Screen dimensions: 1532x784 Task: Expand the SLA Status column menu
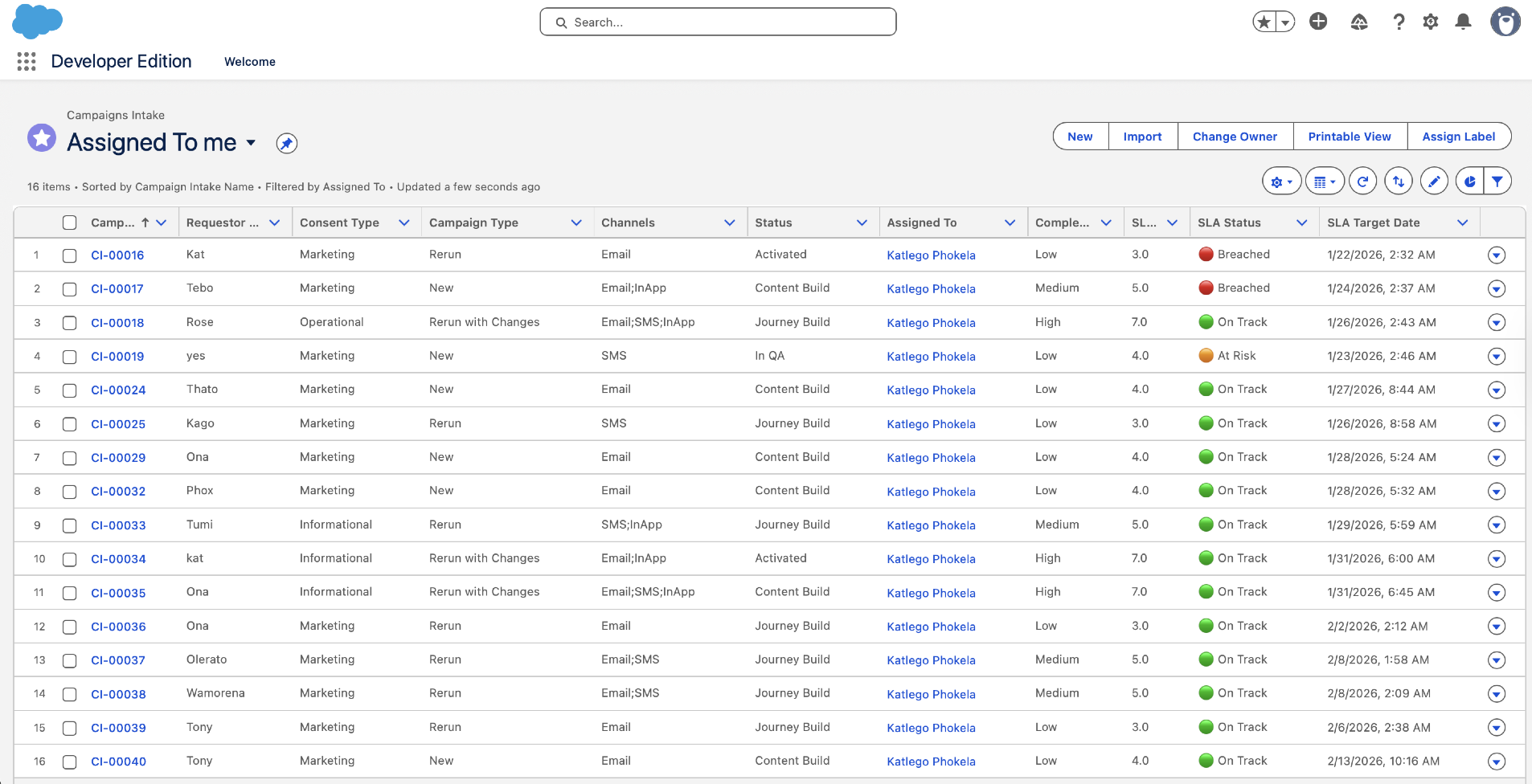click(x=1302, y=223)
